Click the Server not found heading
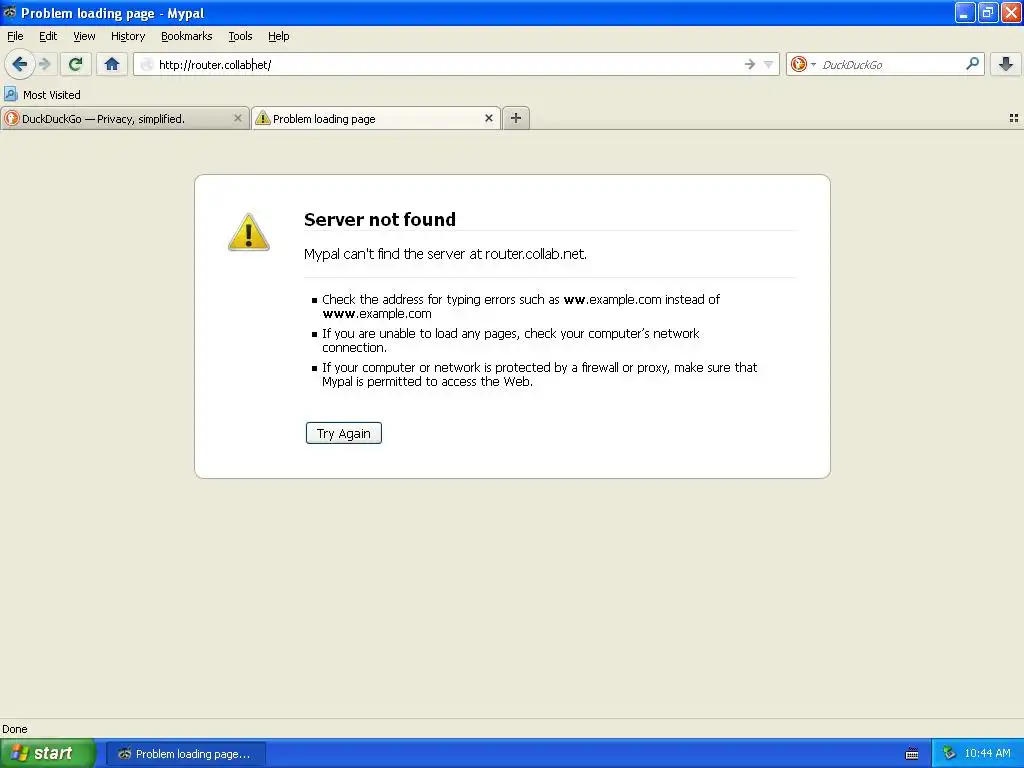The image size is (1024, 768). [x=379, y=219]
